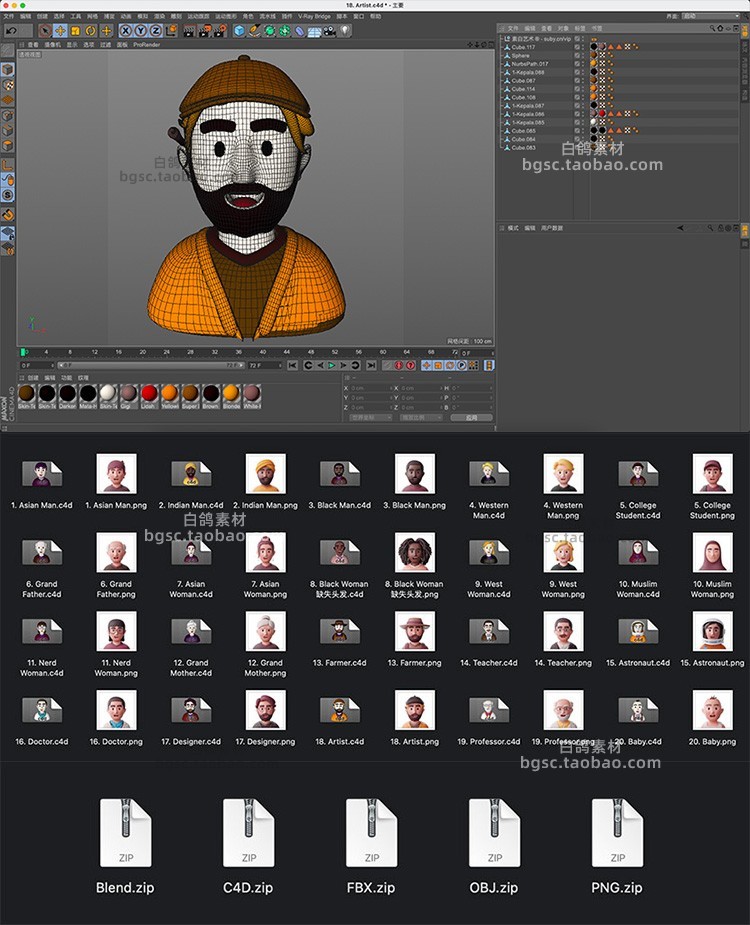Toggle visibility checkbox for 1-Kepala.085 row
750x925 pixels.
click(x=577, y=123)
